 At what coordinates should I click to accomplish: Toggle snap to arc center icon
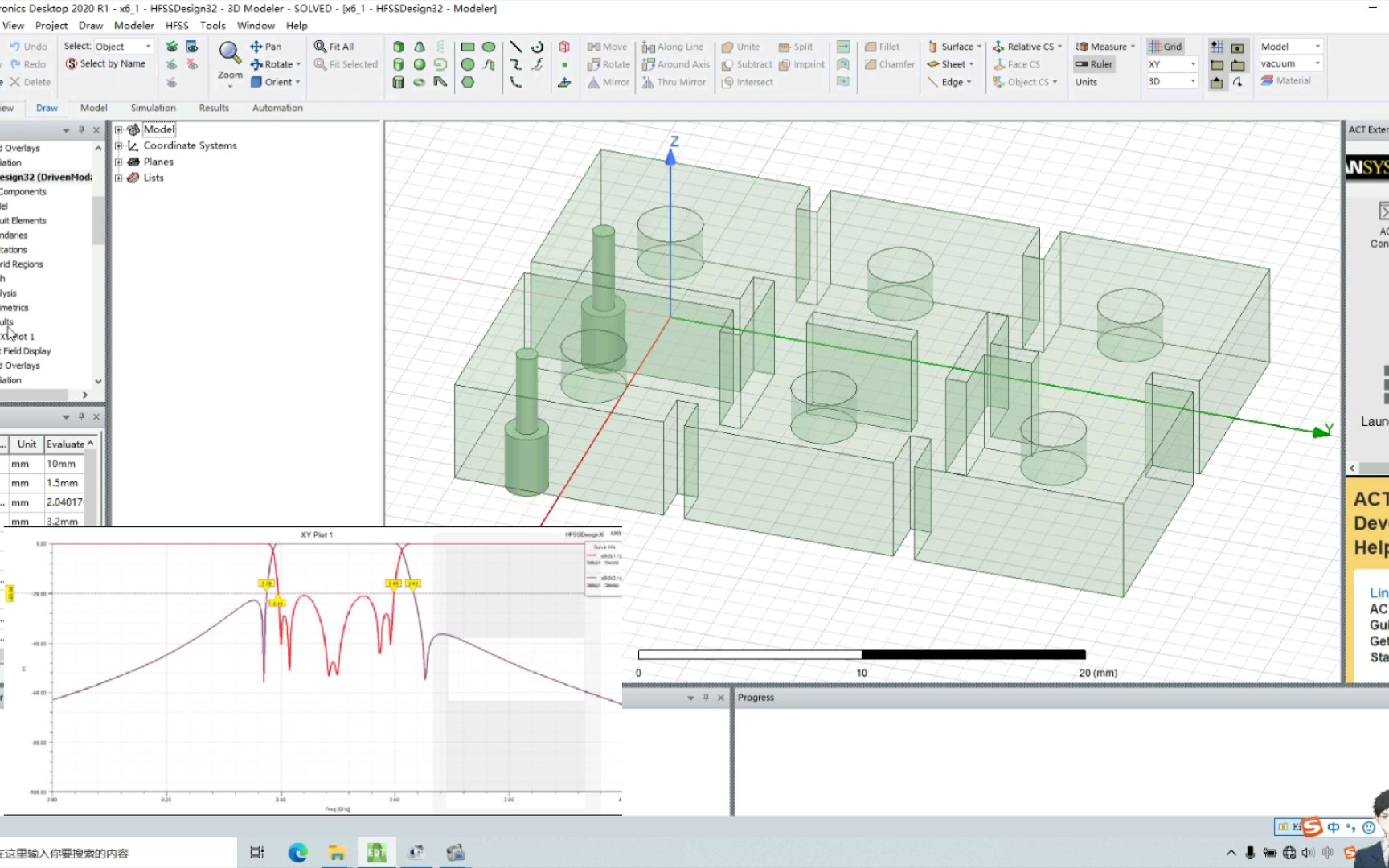click(x=1238, y=82)
